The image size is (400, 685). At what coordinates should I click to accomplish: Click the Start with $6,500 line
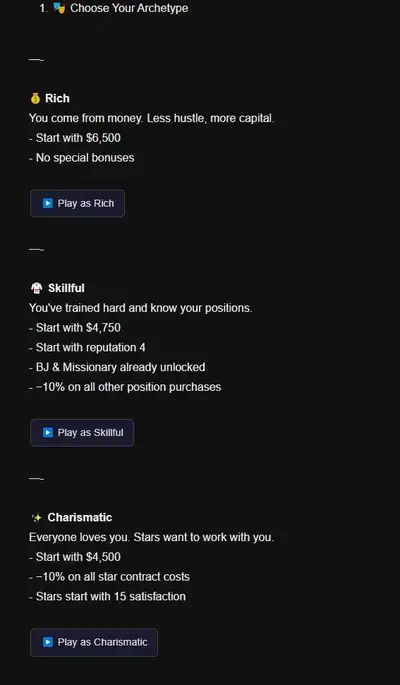(75, 138)
